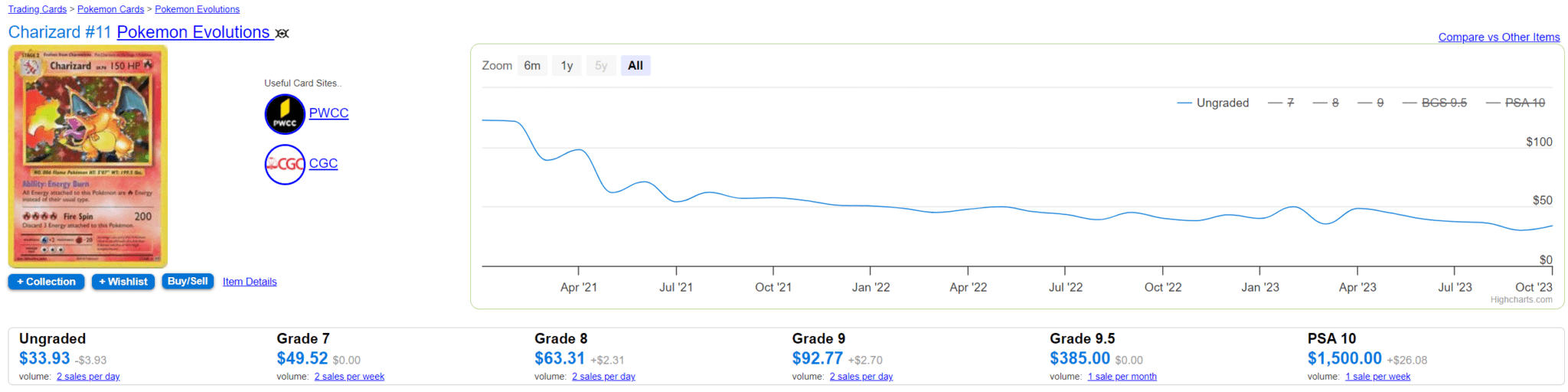The width and height of the screenshot is (1568, 392).
Task: Open the Item Details link
Action: [x=250, y=282]
